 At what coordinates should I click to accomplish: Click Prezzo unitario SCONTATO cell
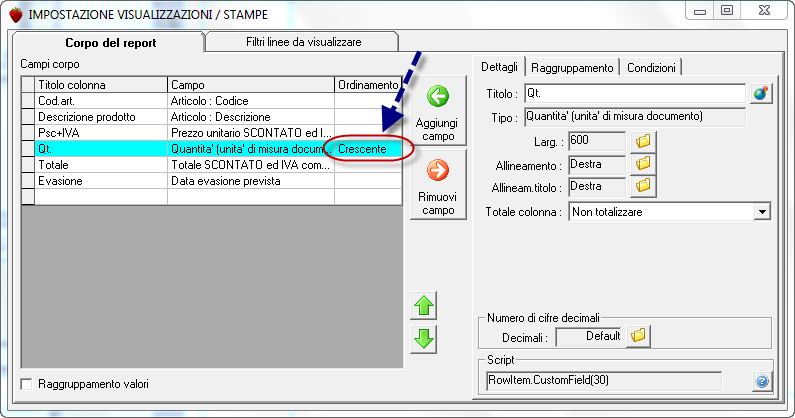(x=250, y=133)
